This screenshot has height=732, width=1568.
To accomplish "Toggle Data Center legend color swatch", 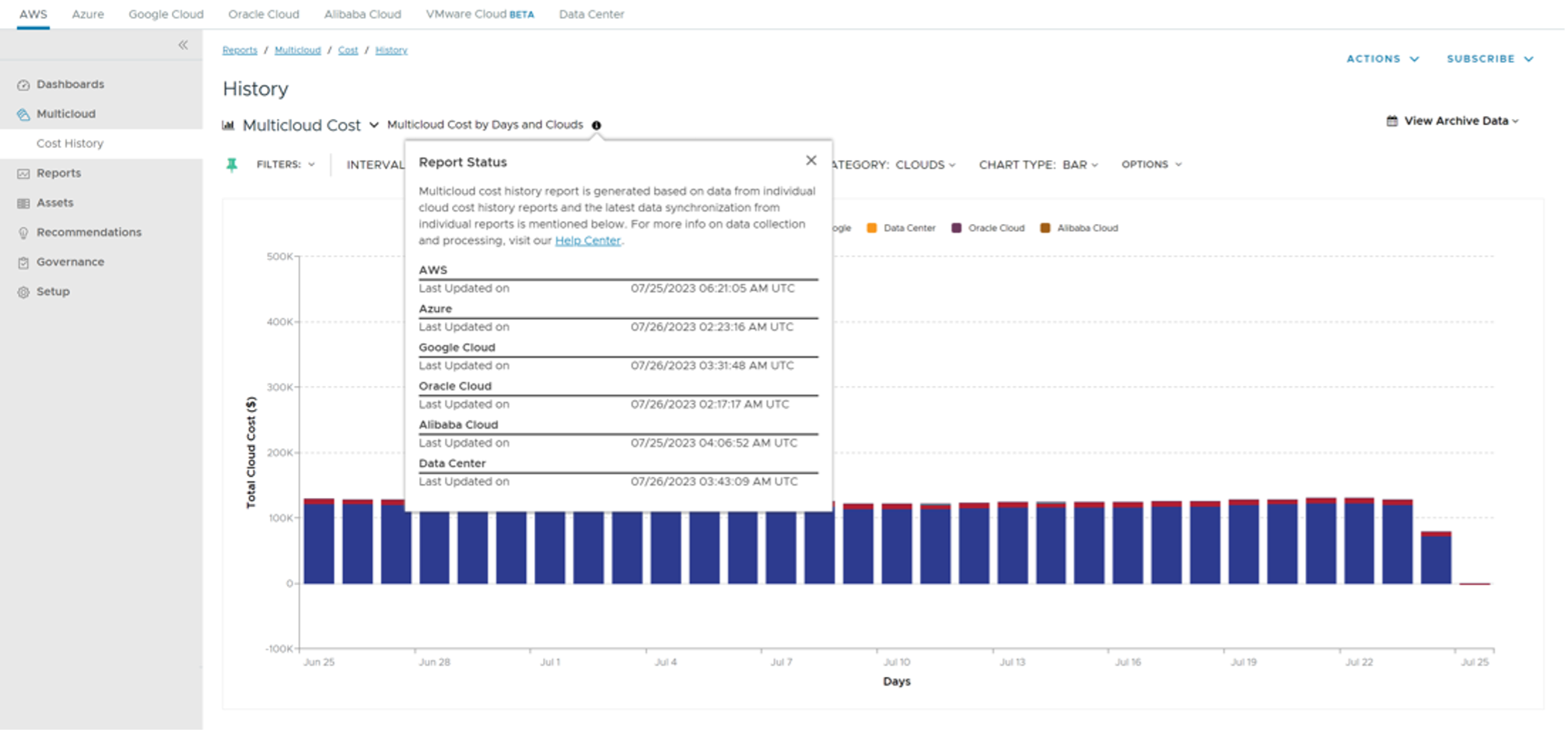I will coord(872,229).
